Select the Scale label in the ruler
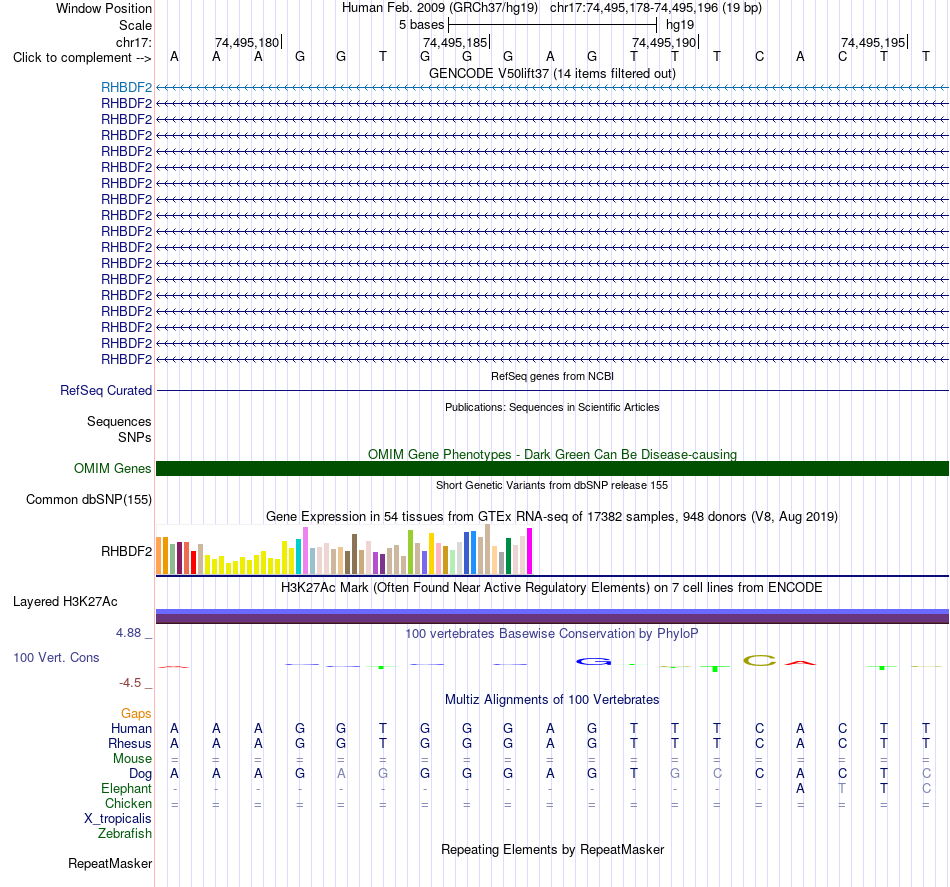The height and width of the screenshot is (887, 950). pyautogui.click(x=135, y=25)
